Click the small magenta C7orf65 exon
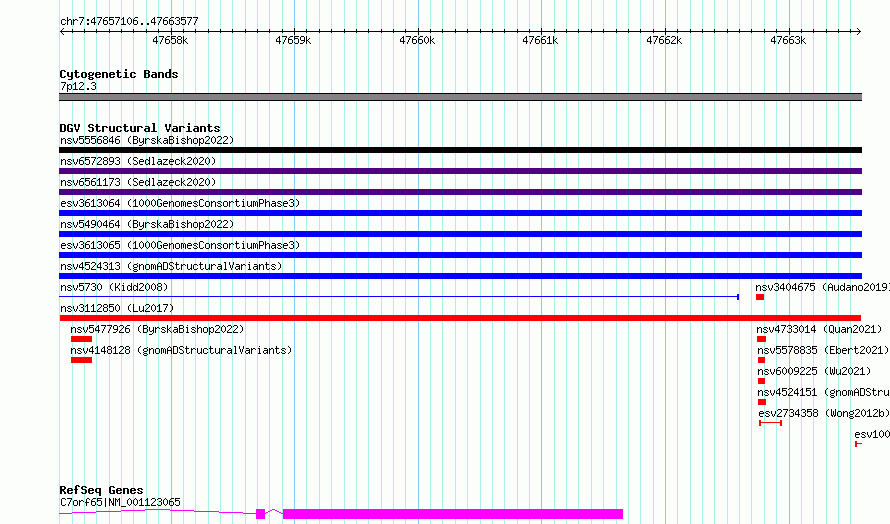Image resolution: width=890 pixels, height=524 pixels. [261, 514]
